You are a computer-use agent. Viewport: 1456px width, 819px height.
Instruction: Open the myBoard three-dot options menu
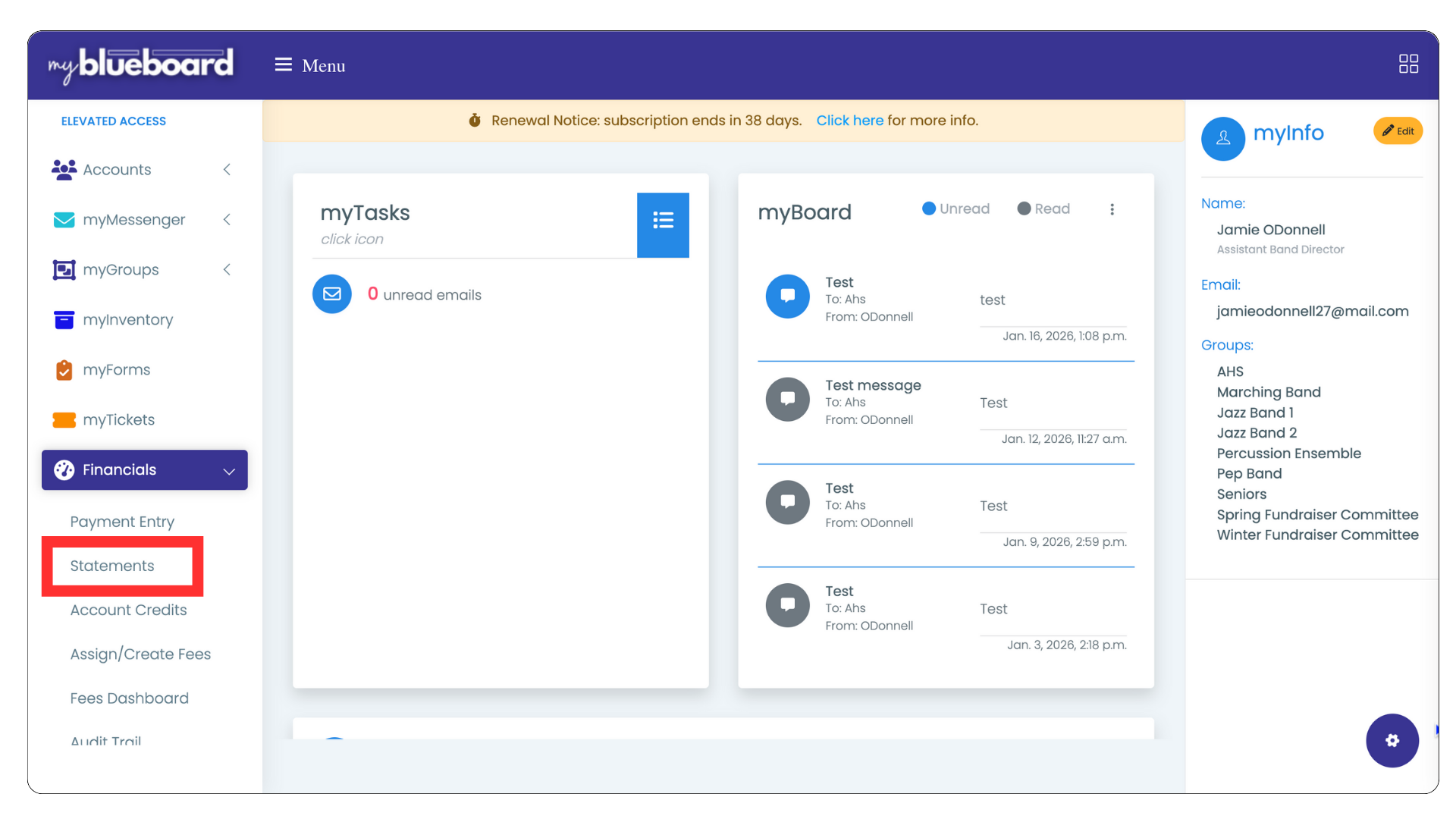(x=1112, y=209)
